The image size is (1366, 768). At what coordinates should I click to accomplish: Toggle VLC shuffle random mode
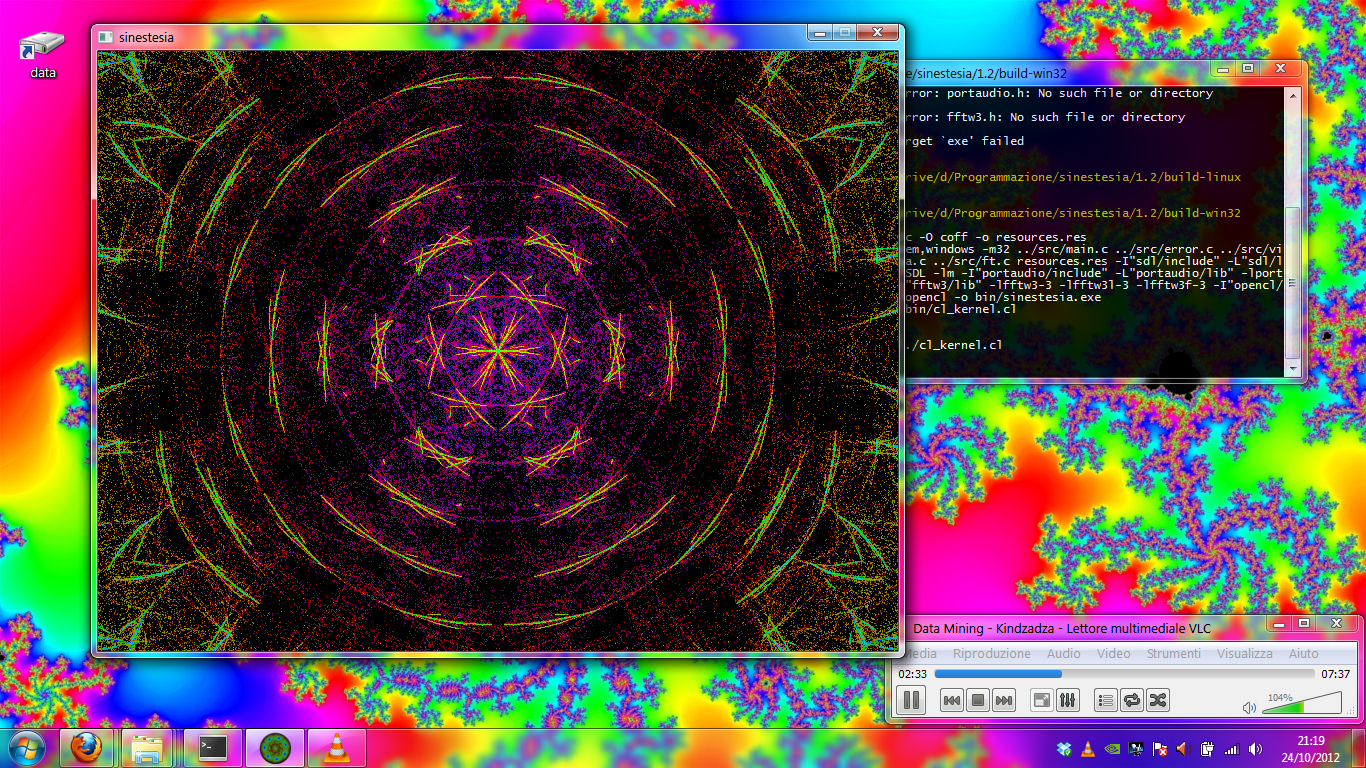click(1158, 701)
